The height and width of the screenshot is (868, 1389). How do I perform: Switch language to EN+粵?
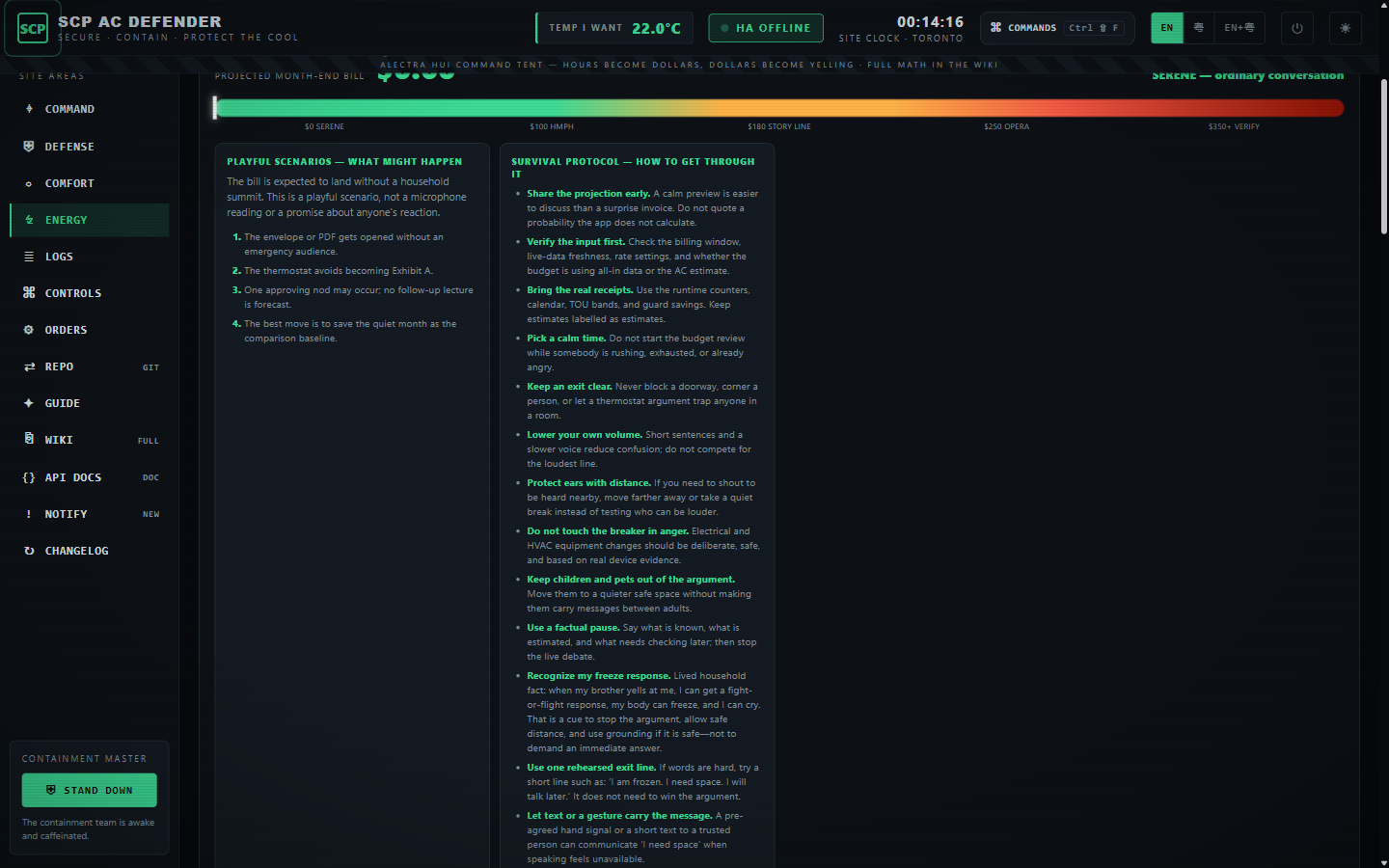tap(1239, 28)
